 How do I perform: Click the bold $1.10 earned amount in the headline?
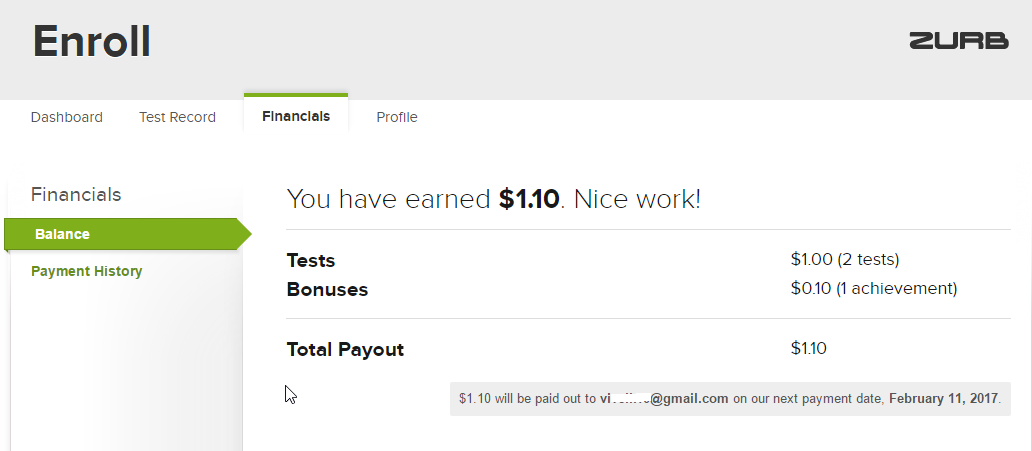tap(529, 199)
